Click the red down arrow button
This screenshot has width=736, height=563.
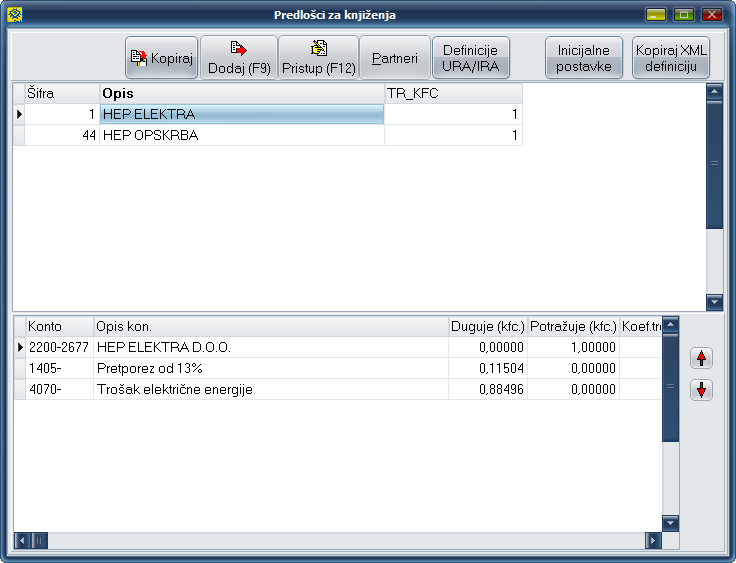[702, 390]
